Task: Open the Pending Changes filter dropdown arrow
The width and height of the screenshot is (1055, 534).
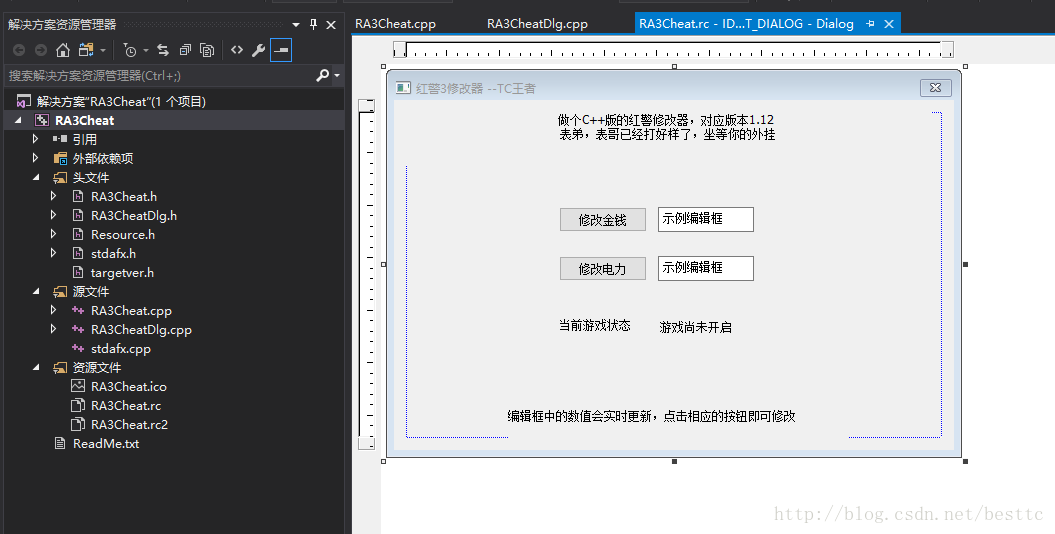Action: click(145, 50)
